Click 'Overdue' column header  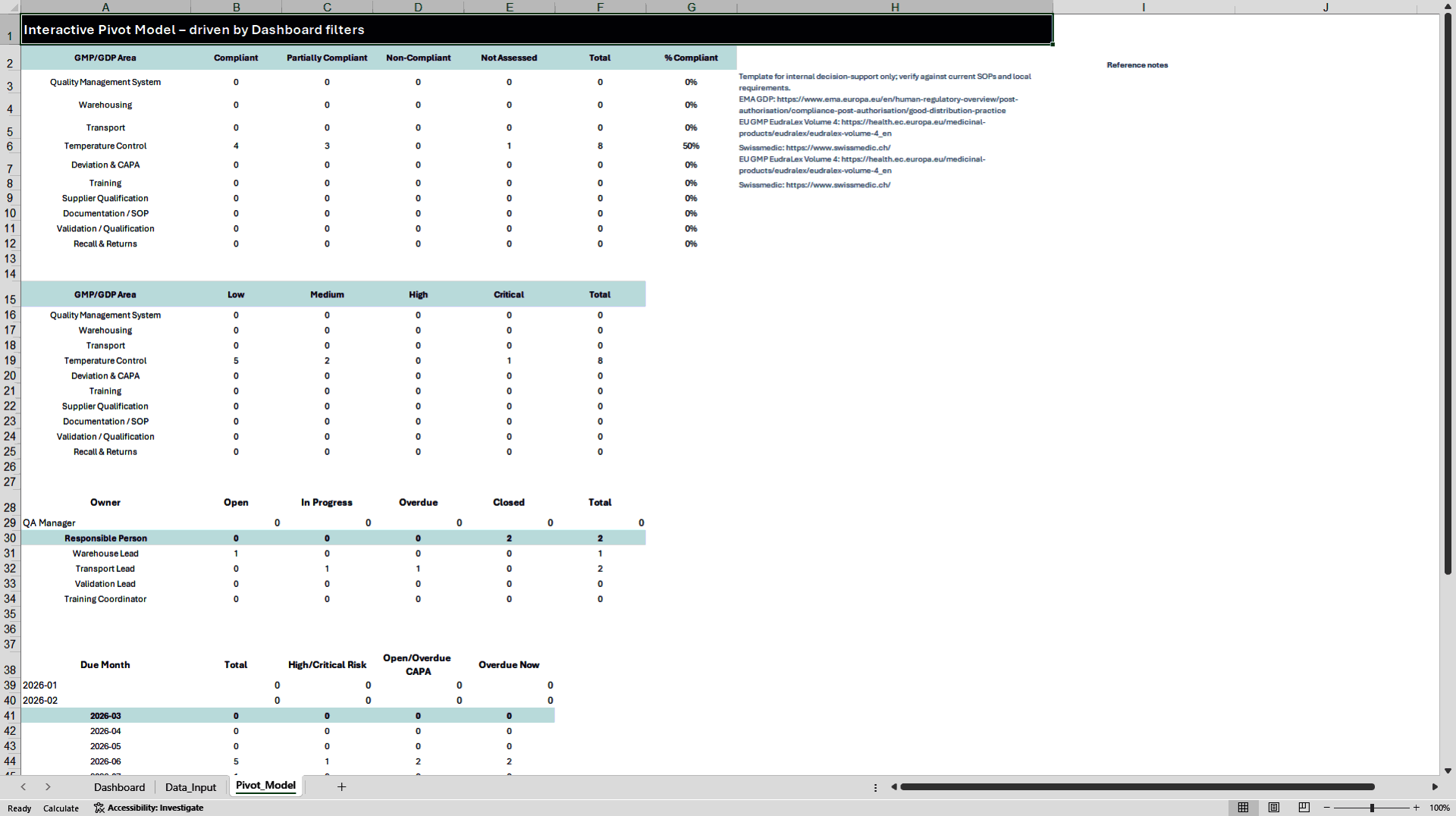(418, 502)
